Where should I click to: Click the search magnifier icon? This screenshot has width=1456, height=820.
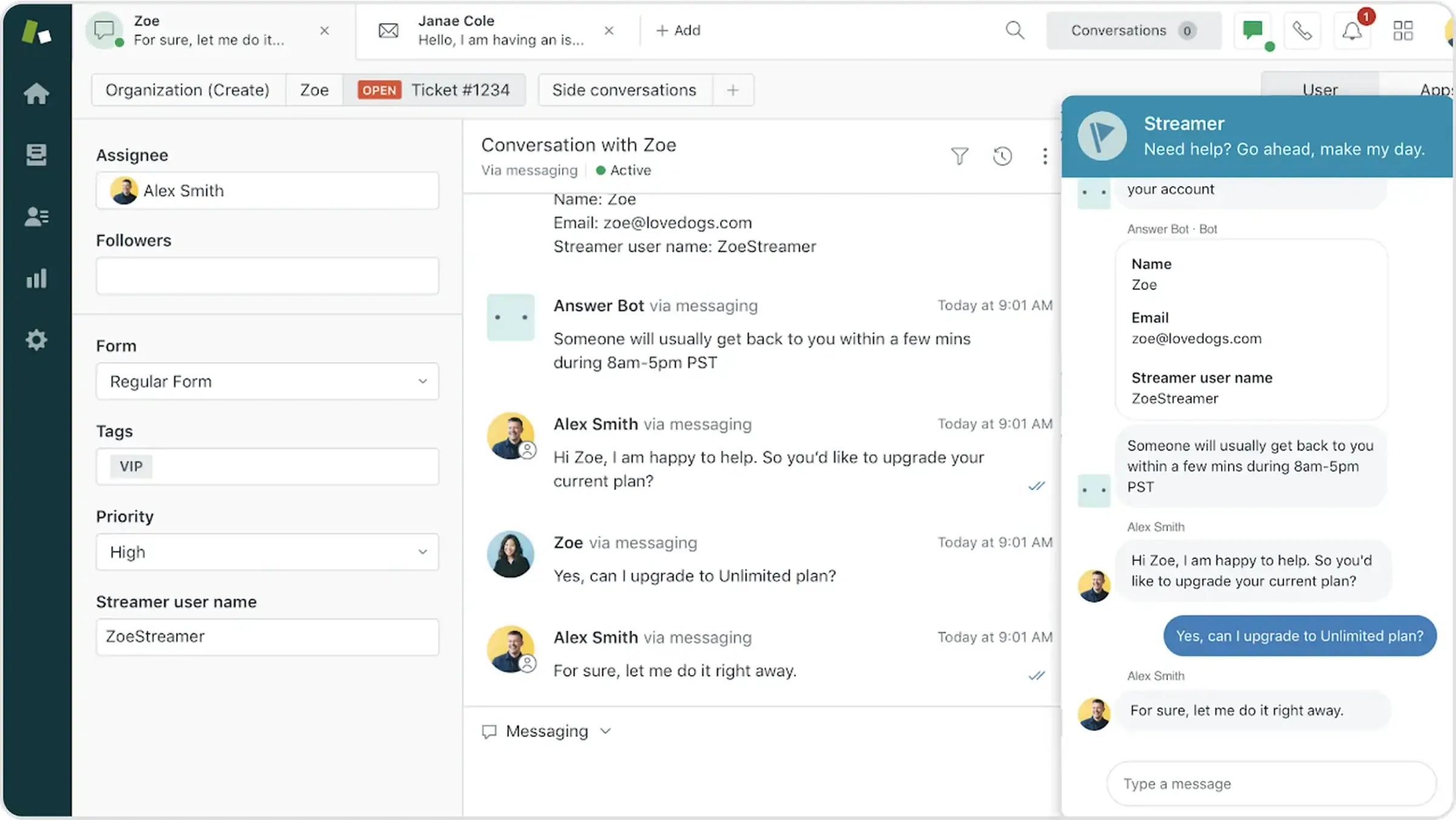pos(1015,30)
